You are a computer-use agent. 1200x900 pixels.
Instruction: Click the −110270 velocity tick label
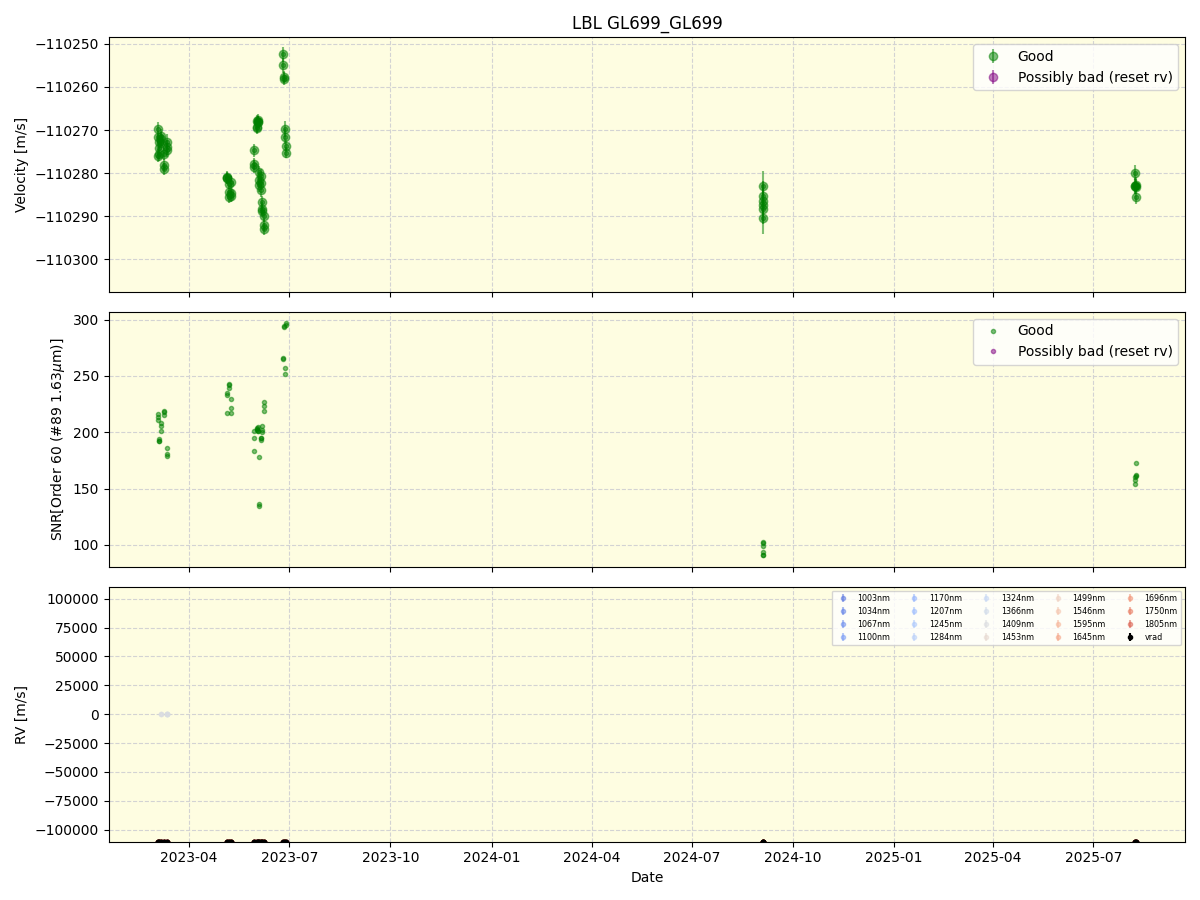68,131
